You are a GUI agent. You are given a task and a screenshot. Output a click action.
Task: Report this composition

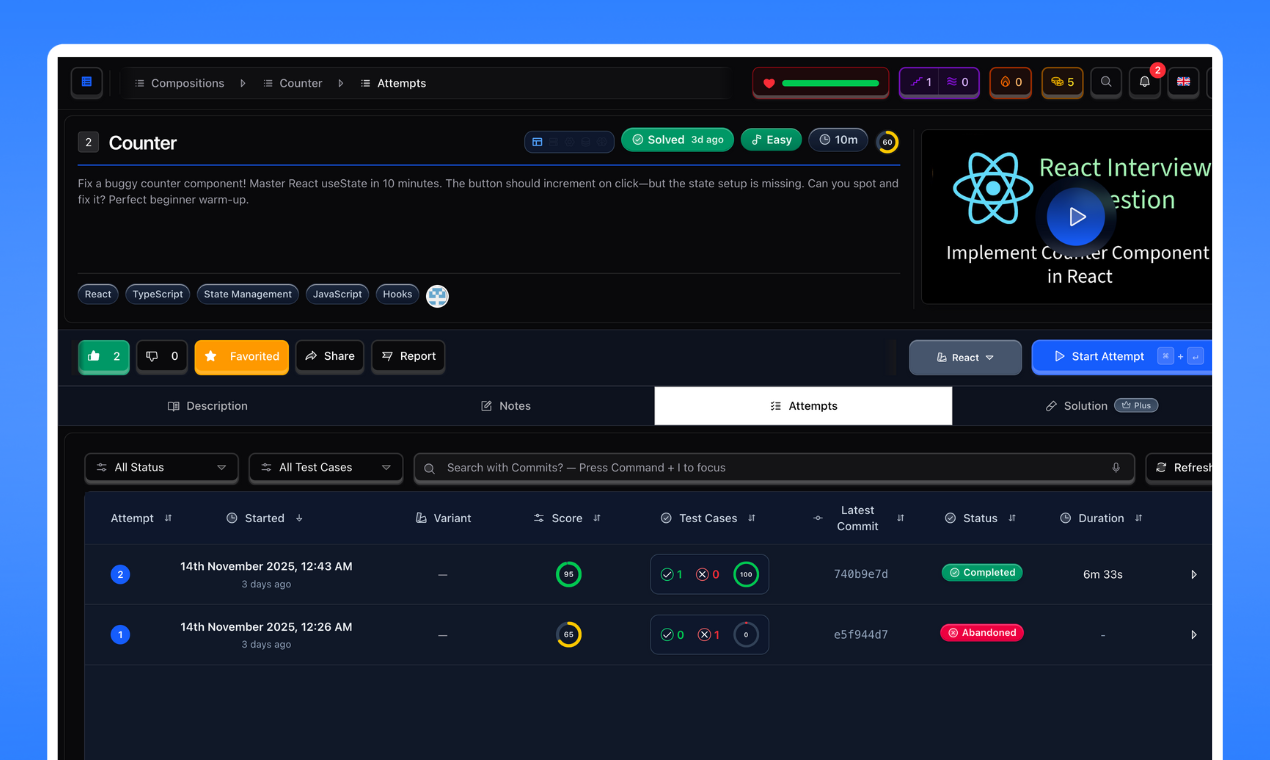coord(408,356)
